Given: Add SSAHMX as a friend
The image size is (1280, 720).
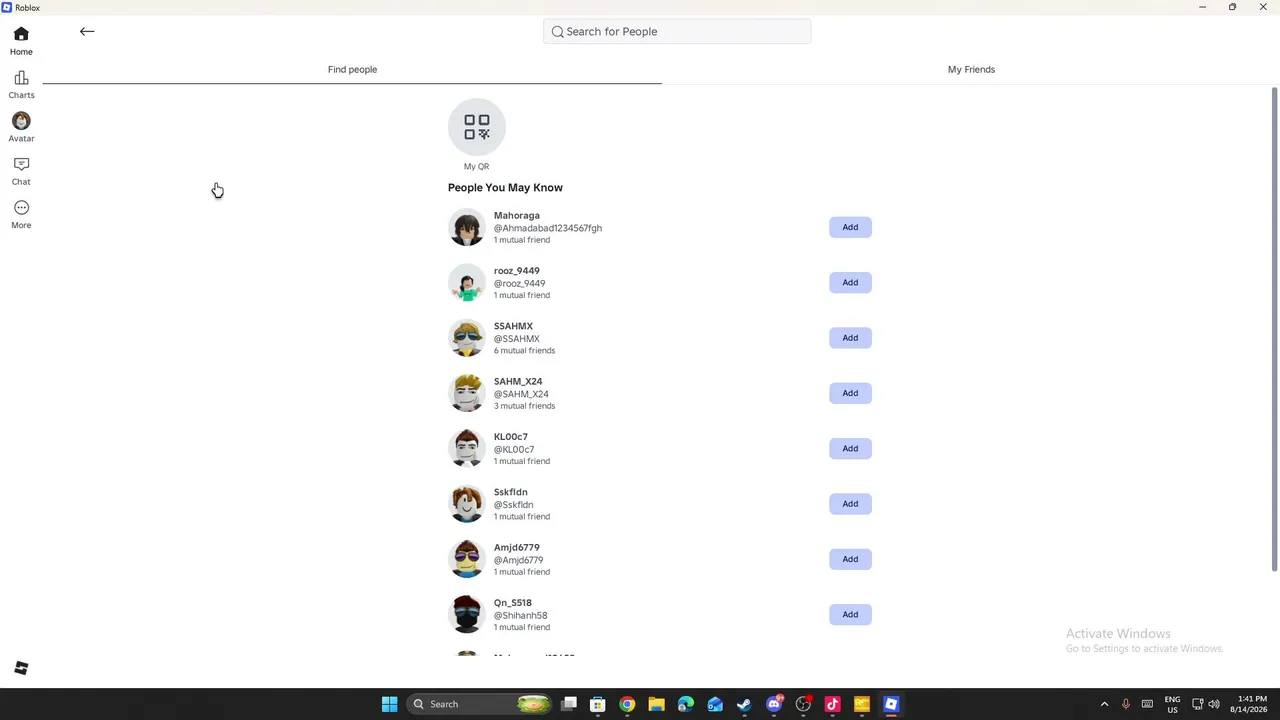Looking at the screenshot, I should pyautogui.click(x=850, y=338).
